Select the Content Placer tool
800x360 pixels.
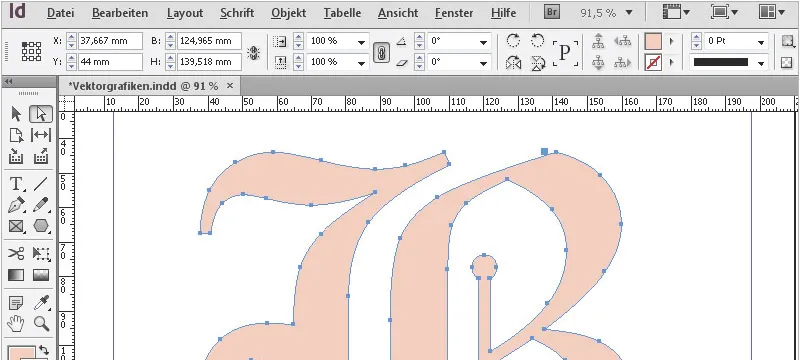click(x=41, y=156)
